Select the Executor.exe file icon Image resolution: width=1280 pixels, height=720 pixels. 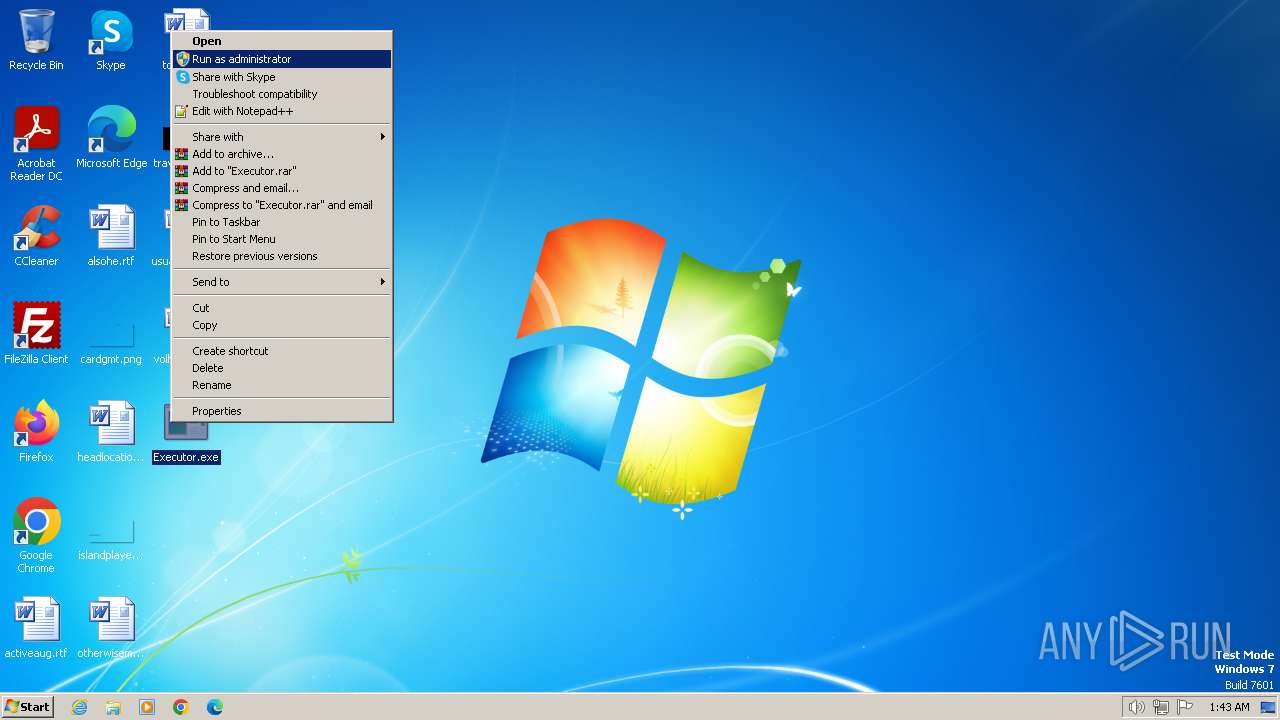(186, 434)
